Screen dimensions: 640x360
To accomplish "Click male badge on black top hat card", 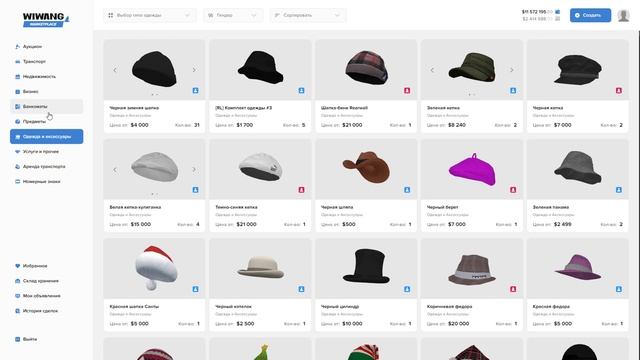I will tap(407, 289).
